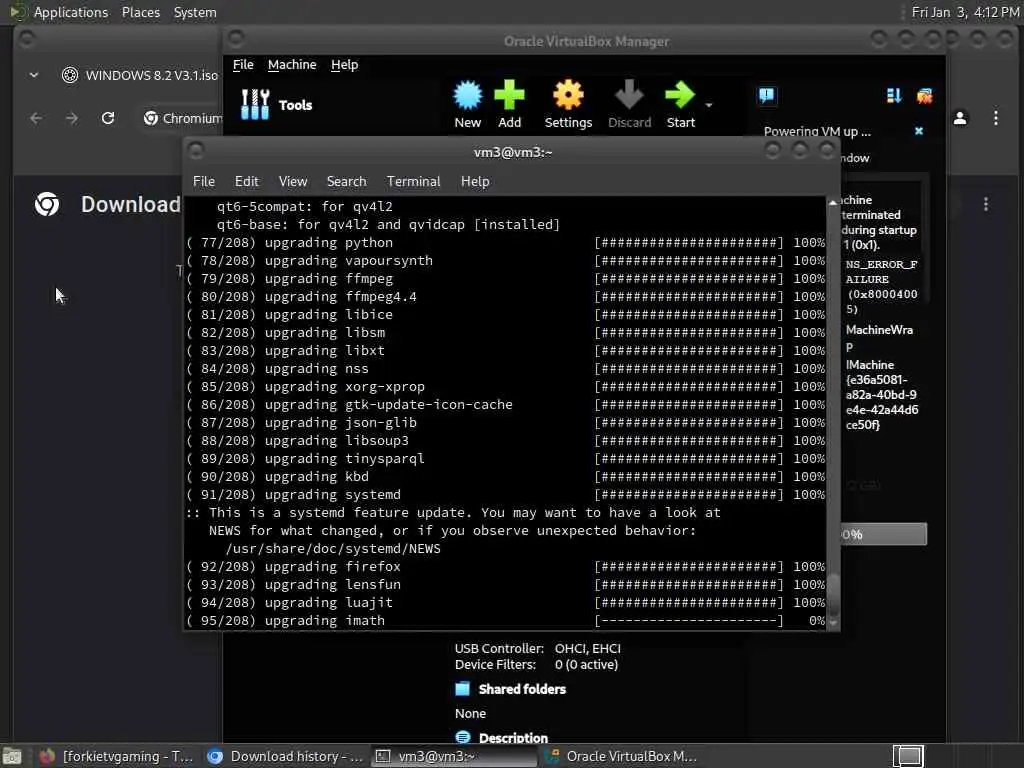Click the Chromium logo on Downloads page
This screenshot has height=768, width=1024.
(x=47, y=204)
